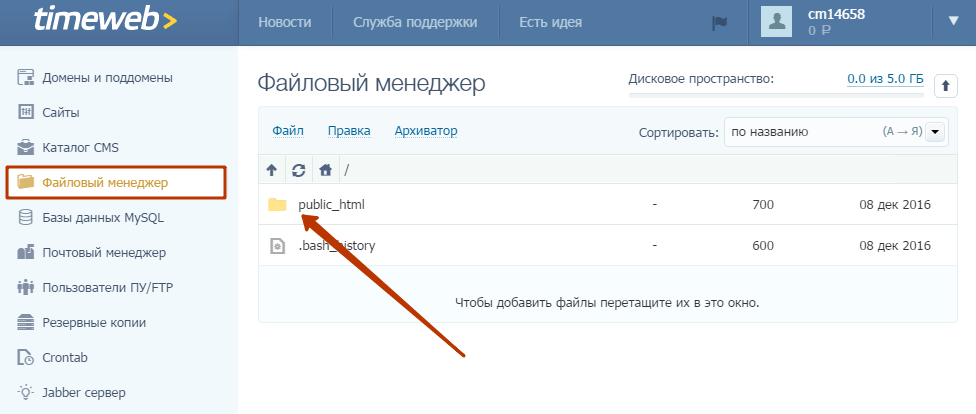The height and width of the screenshot is (414, 976).
Task: Click the flag icon in top bar
Action: [719, 22]
